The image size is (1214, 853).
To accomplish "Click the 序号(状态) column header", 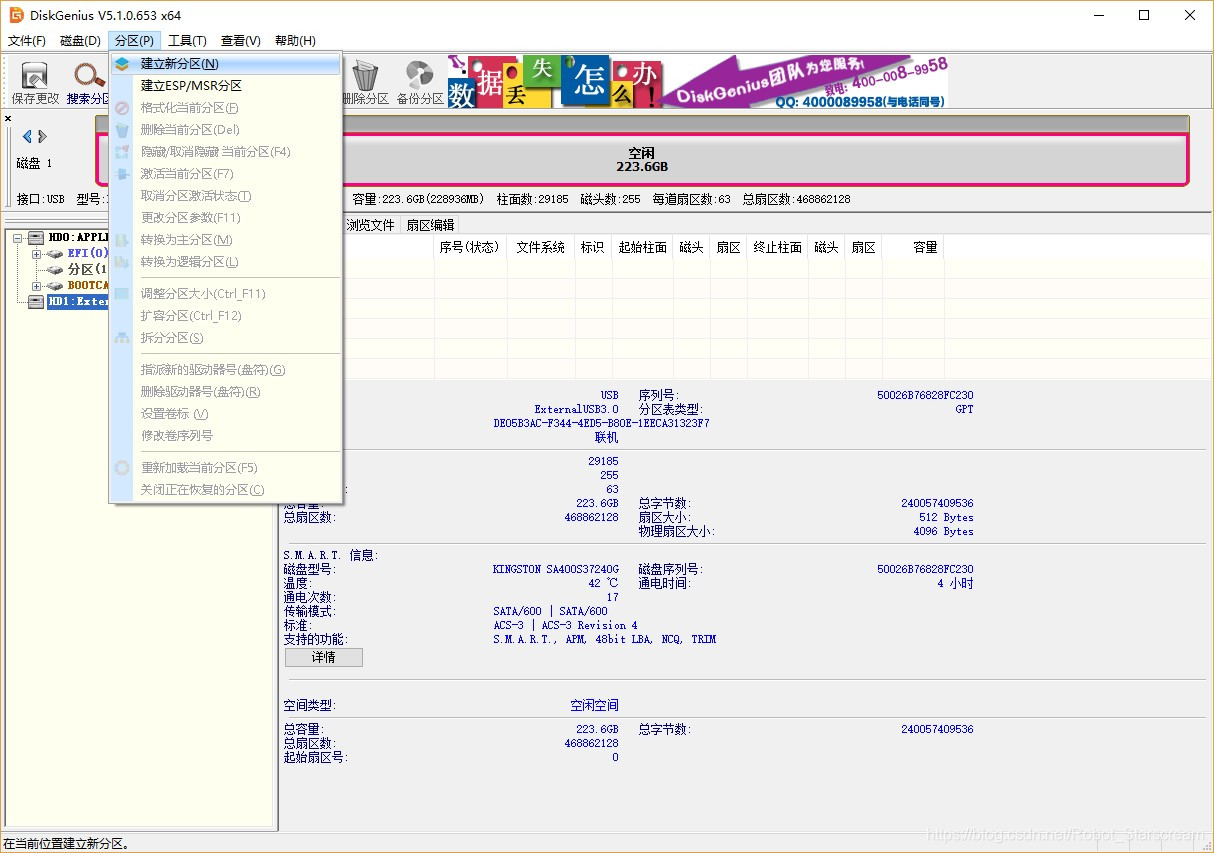I will tap(469, 247).
